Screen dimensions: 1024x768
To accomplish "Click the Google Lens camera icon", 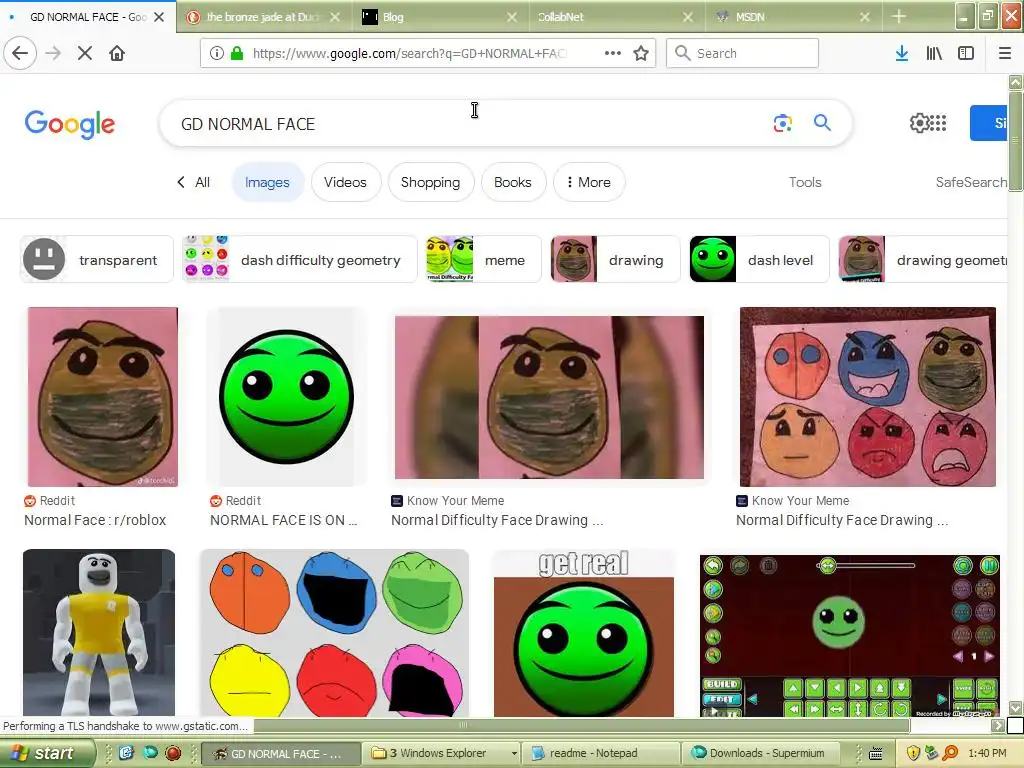I will point(782,123).
